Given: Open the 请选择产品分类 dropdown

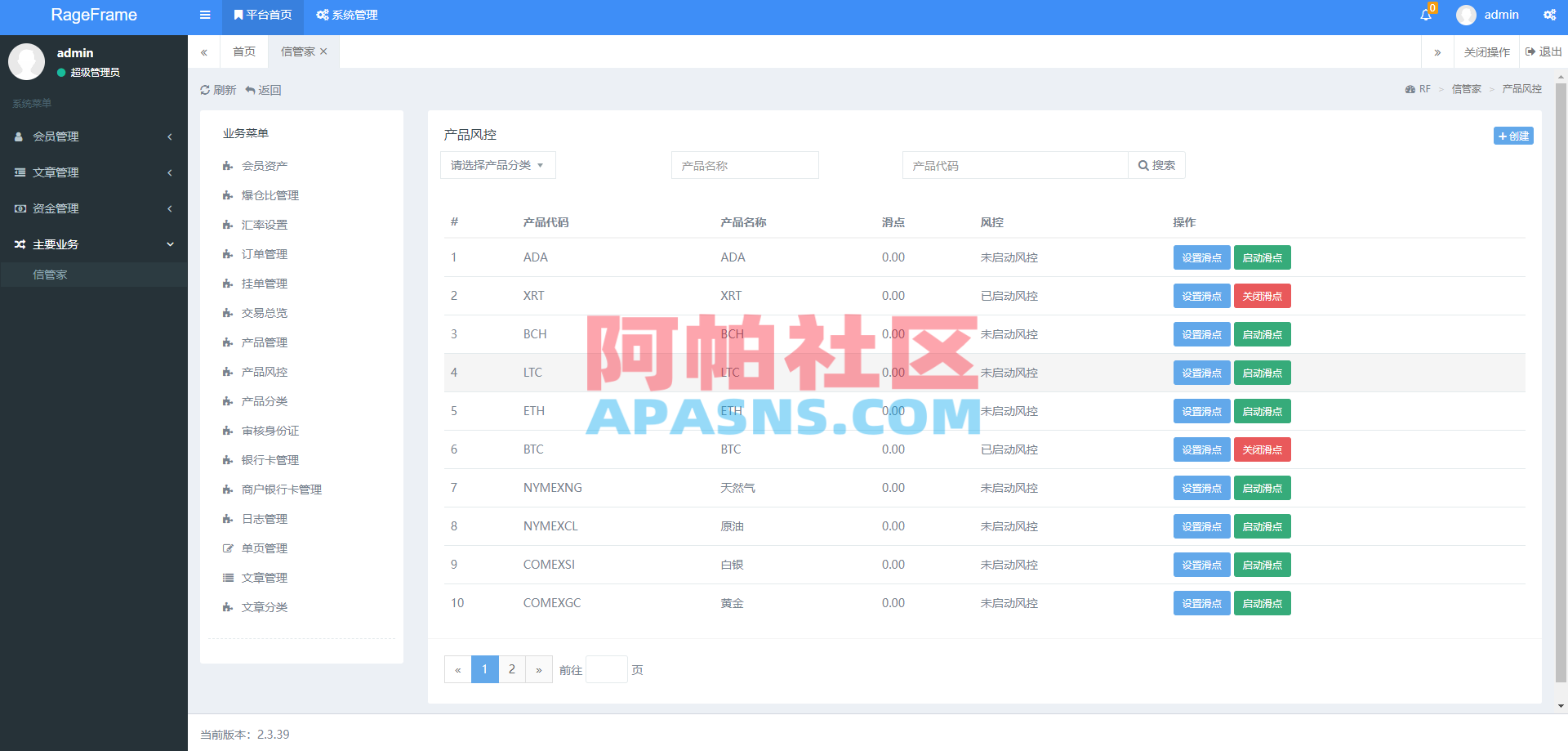Looking at the screenshot, I should pyautogui.click(x=497, y=165).
